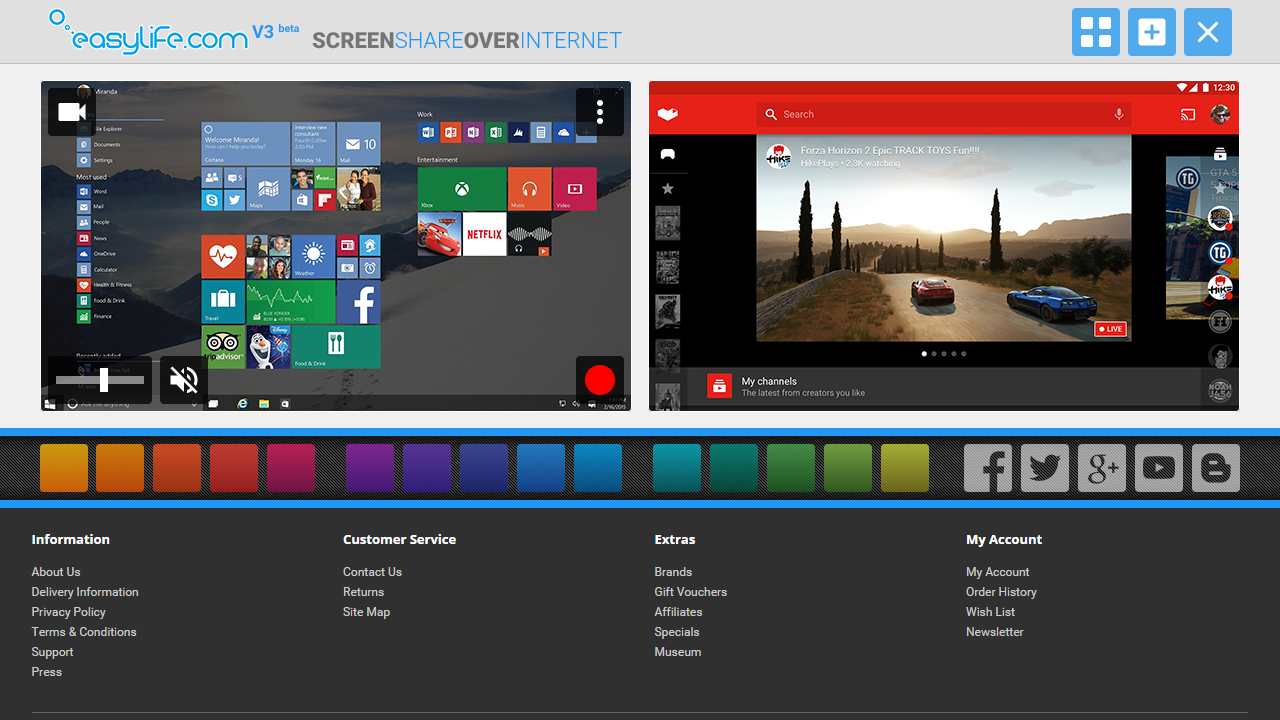Select the leftmost orange color swatch

click(64, 468)
